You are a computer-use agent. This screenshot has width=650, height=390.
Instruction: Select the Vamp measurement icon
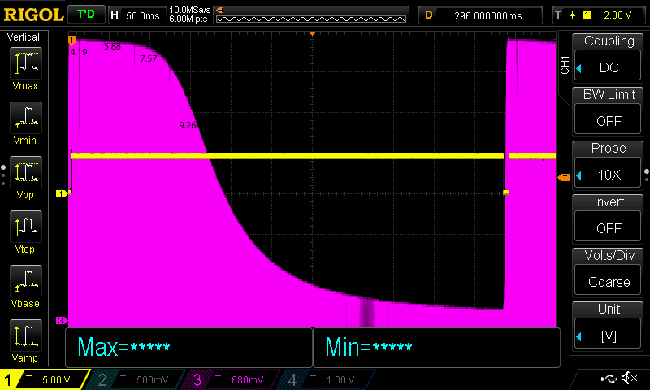click(25, 336)
